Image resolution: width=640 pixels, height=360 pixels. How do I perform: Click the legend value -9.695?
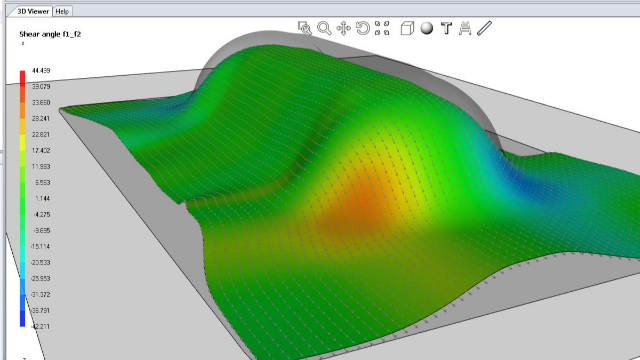[x=42, y=231]
